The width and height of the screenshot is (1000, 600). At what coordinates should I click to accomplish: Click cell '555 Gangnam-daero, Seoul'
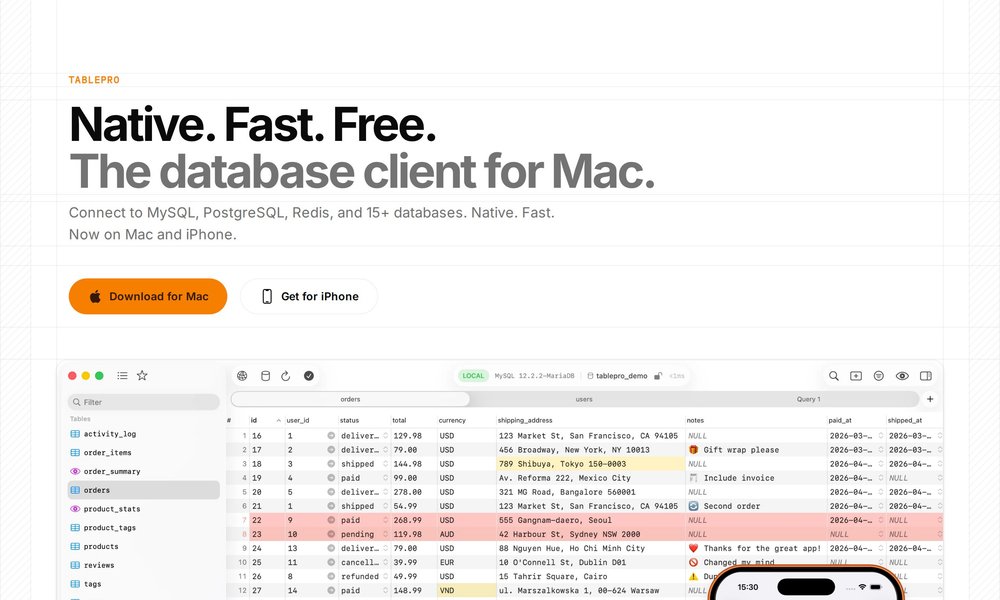tap(591, 520)
